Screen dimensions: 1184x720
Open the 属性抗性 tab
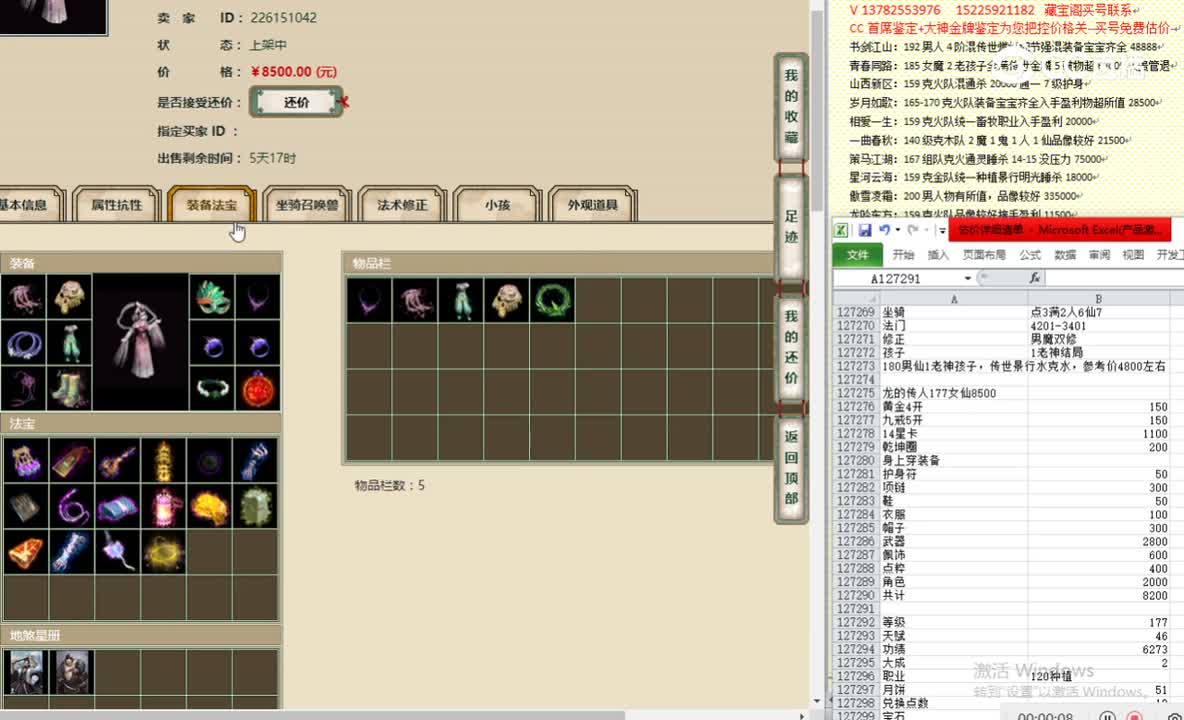click(116, 205)
